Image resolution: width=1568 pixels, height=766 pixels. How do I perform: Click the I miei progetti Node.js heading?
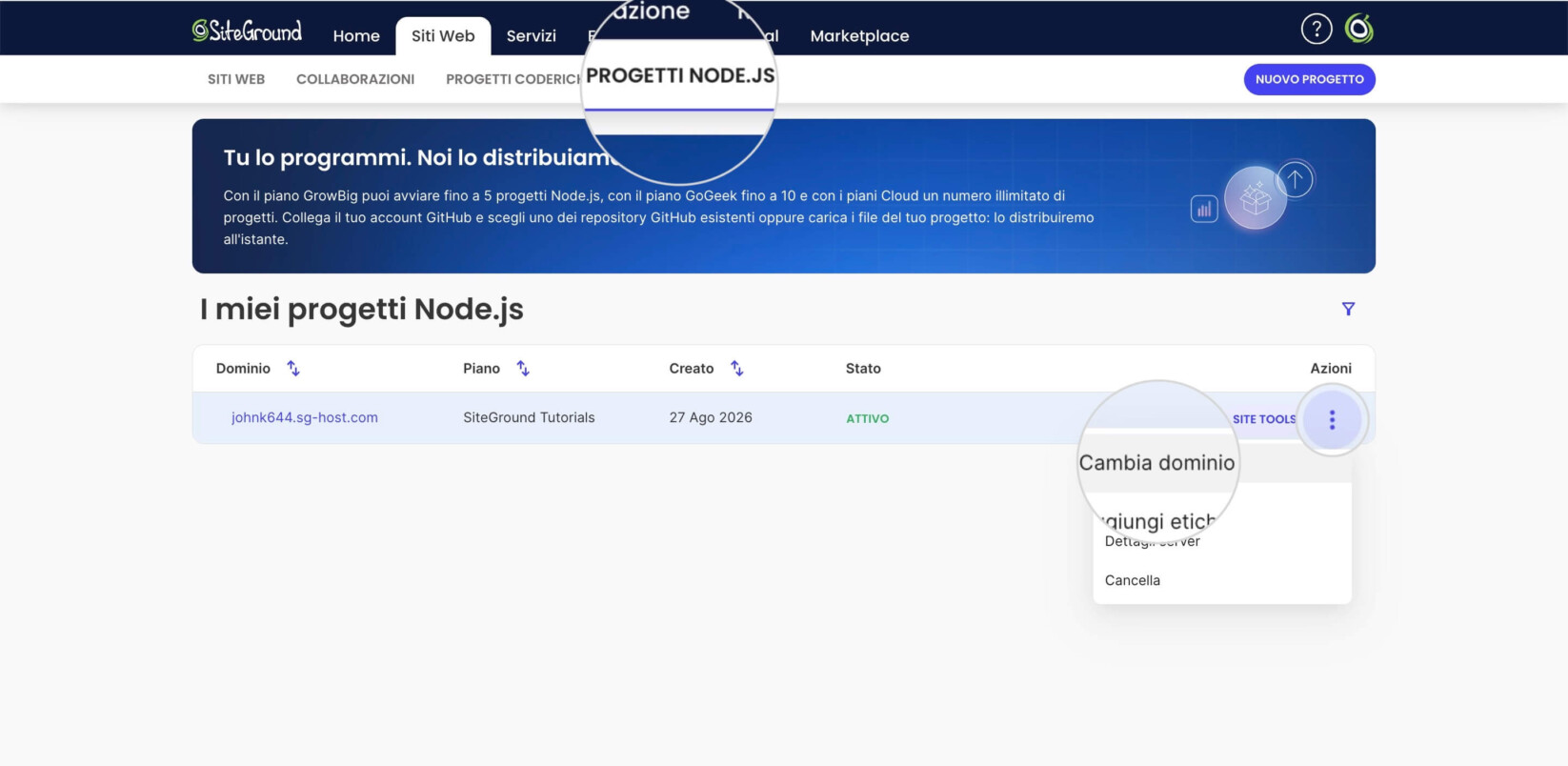tap(362, 310)
